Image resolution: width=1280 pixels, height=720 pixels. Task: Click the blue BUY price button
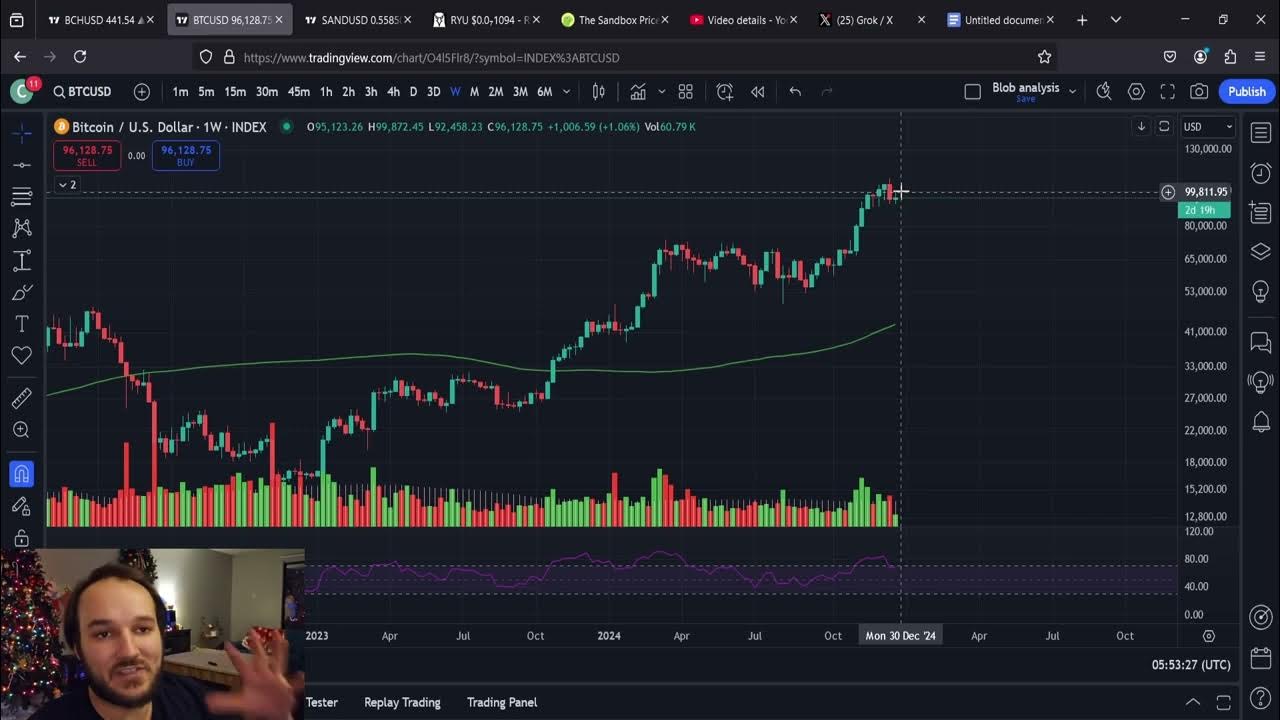coord(186,155)
